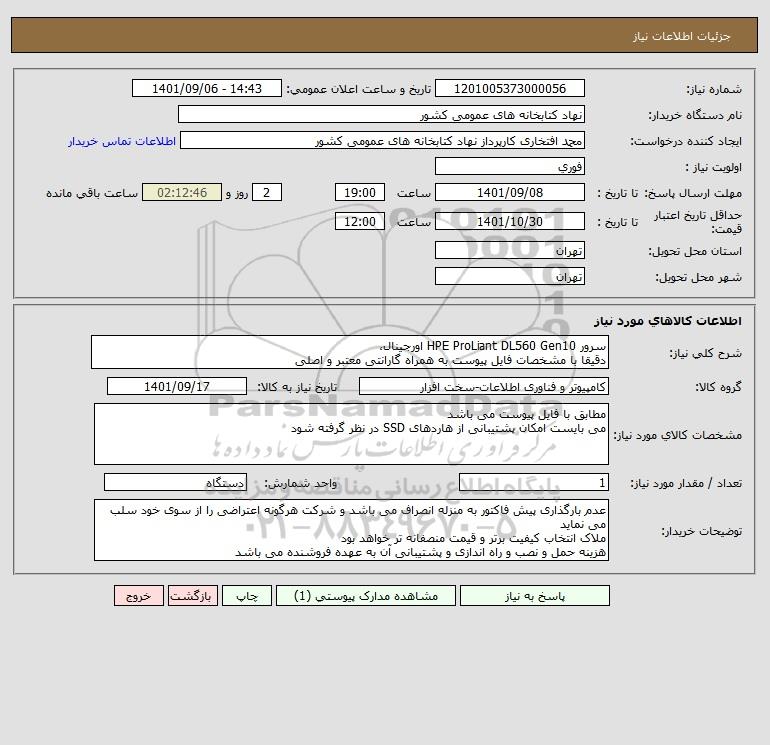This screenshot has height=745, width=770.
Task: Click the 'تعداد / مقدار مورد نیاز:' label
Action: 686,483
